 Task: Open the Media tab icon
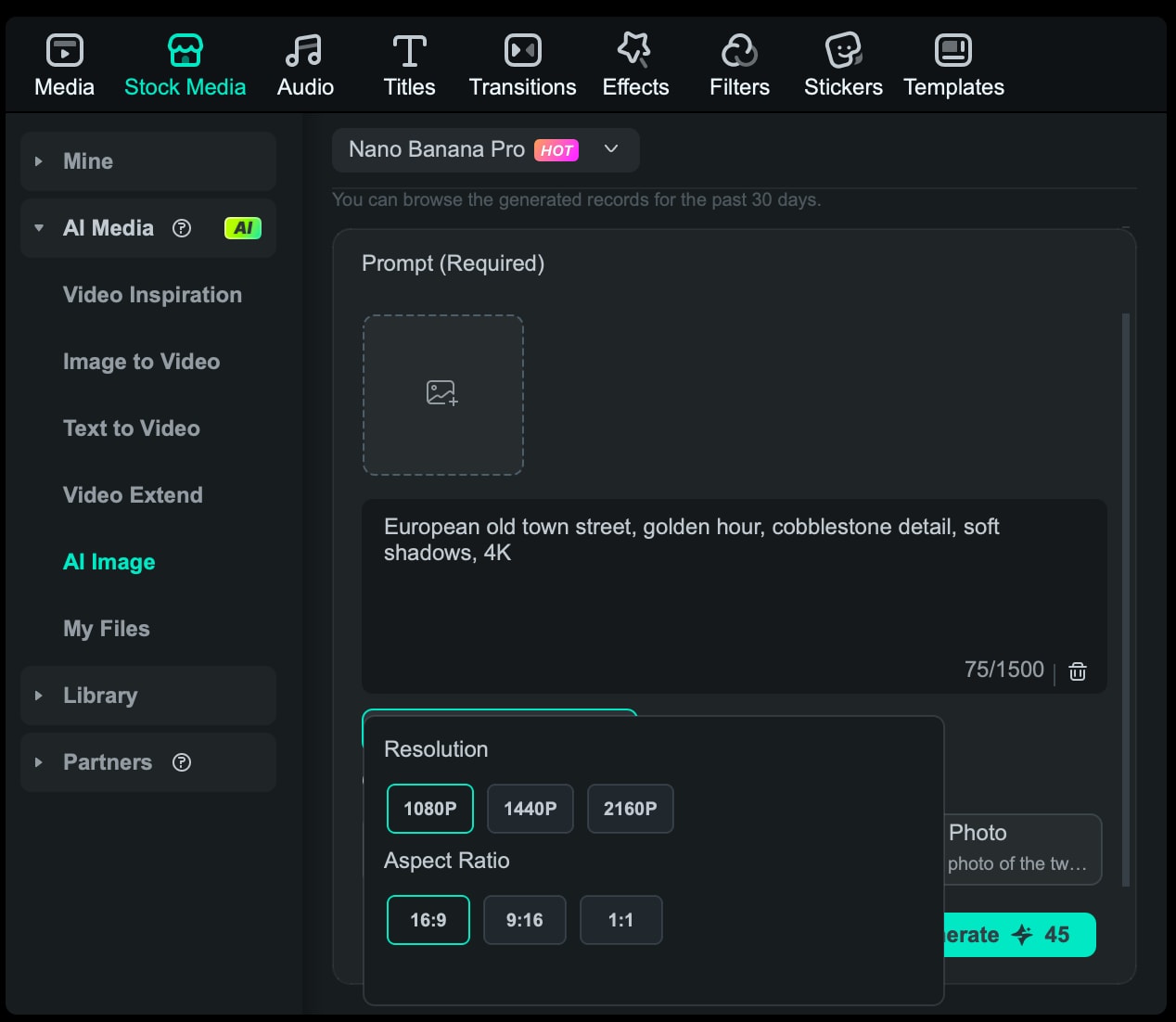point(64,50)
